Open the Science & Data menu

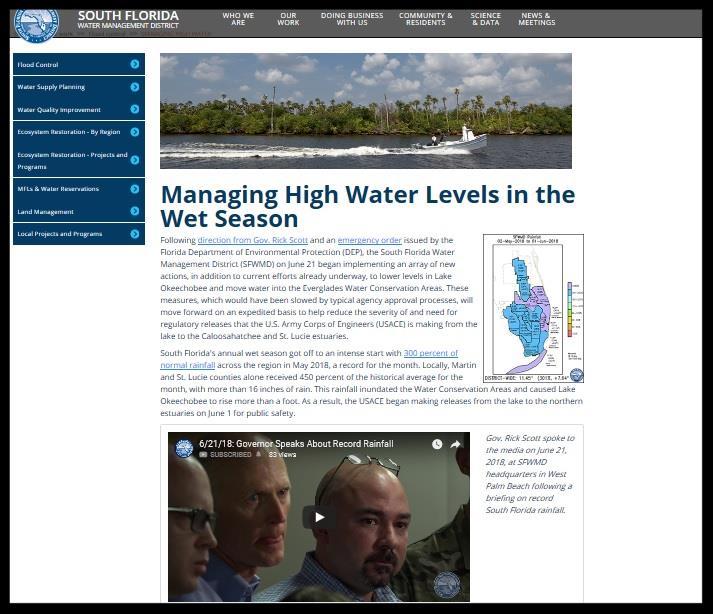click(x=486, y=19)
